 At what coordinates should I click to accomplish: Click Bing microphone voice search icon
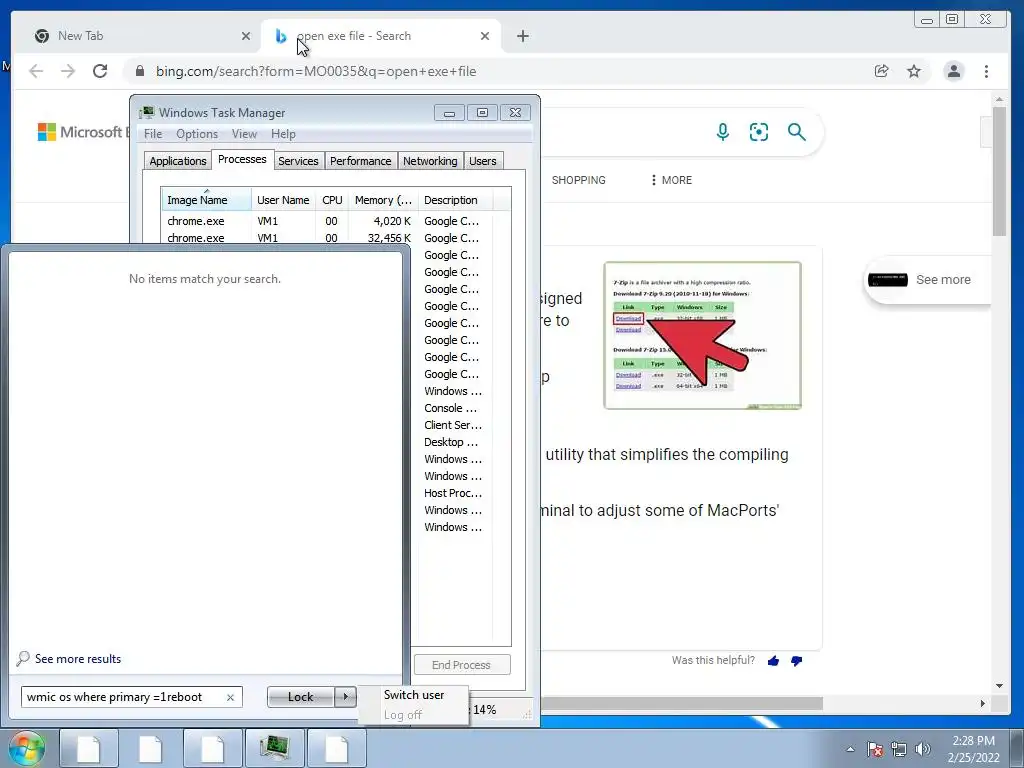[722, 132]
